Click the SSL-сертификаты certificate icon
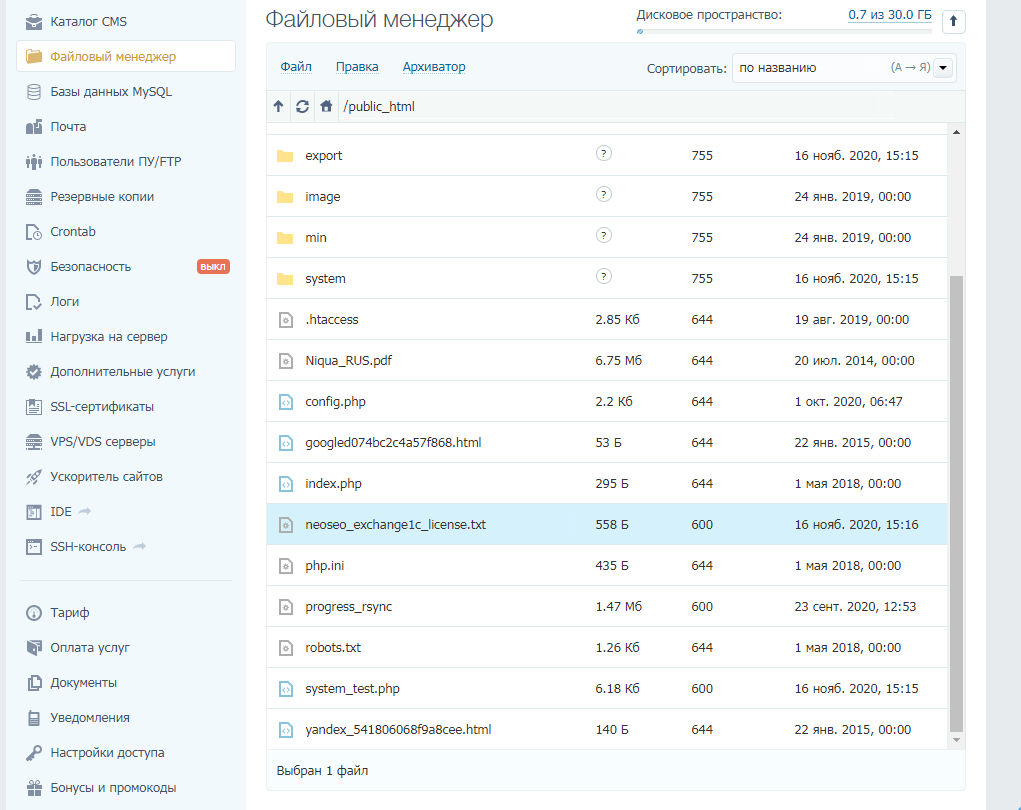This screenshot has height=810, width=1021. [34, 407]
